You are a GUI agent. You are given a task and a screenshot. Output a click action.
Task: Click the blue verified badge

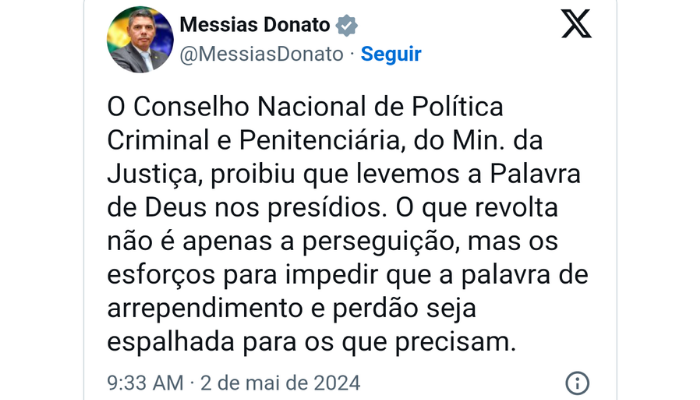tap(347, 26)
